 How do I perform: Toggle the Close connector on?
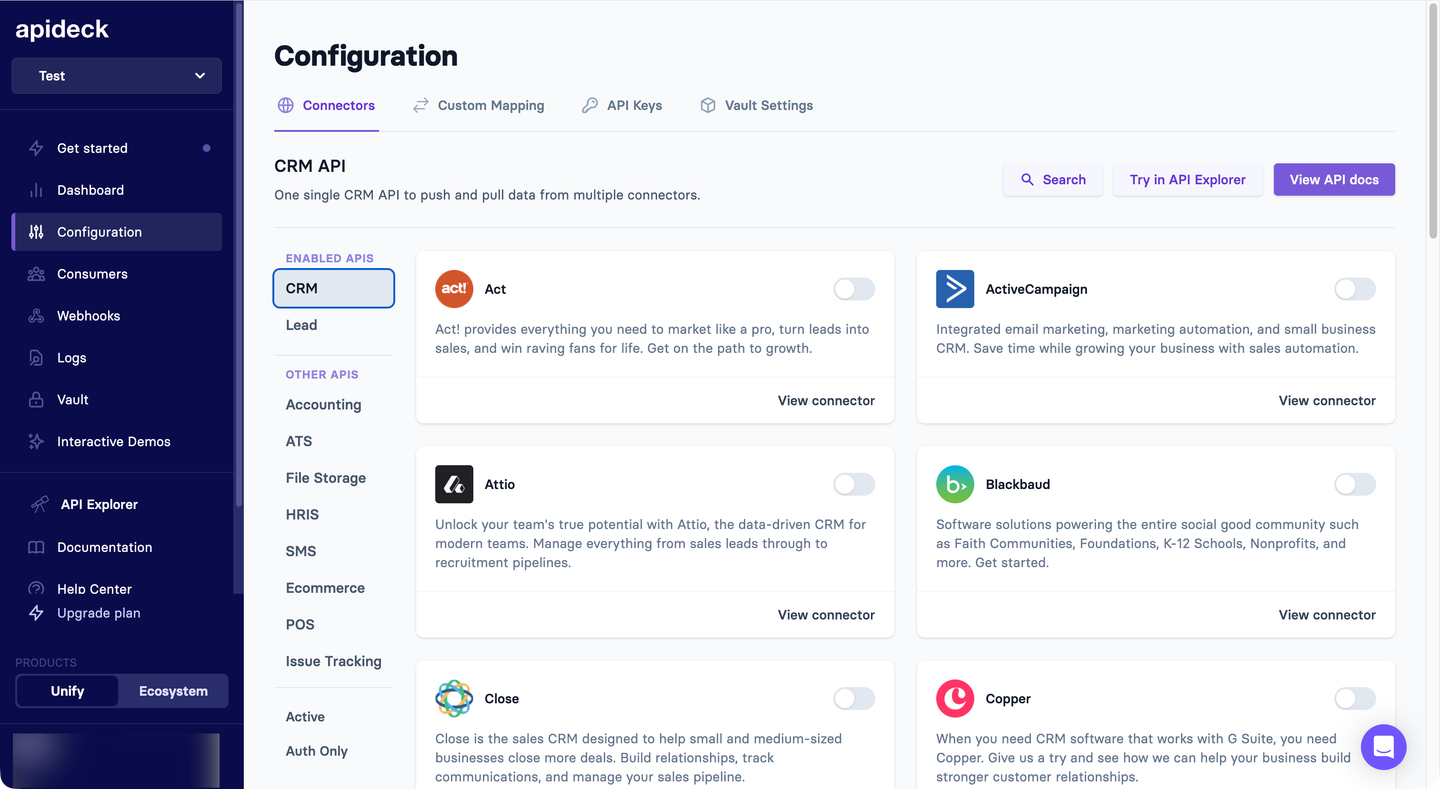pyautogui.click(x=854, y=699)
